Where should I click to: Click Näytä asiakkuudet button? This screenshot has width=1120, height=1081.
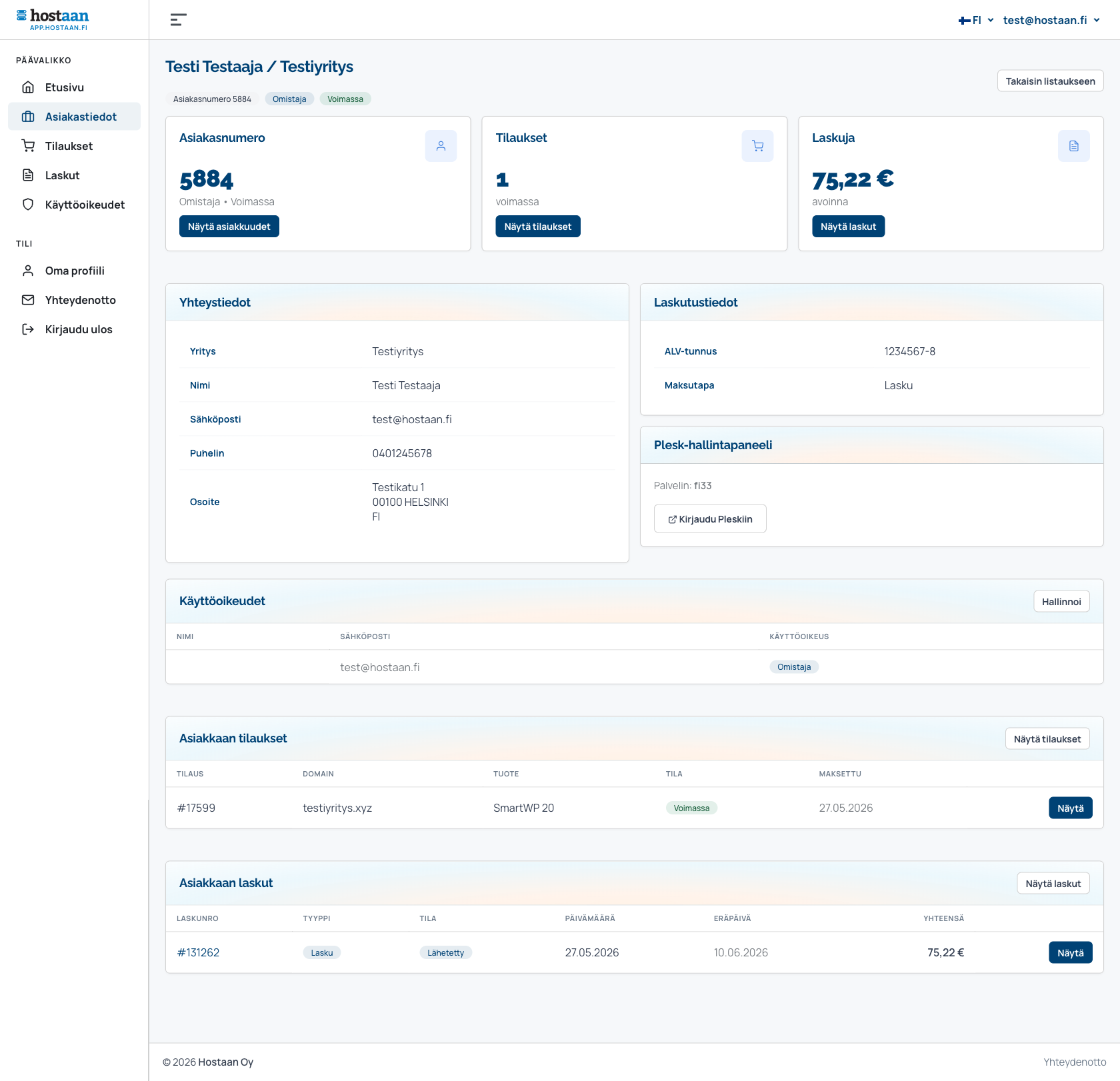click(x=229, y=227)
